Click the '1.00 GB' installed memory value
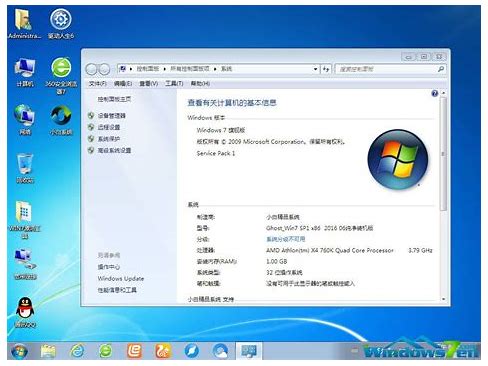488x366 pixels. click(277, 261)
